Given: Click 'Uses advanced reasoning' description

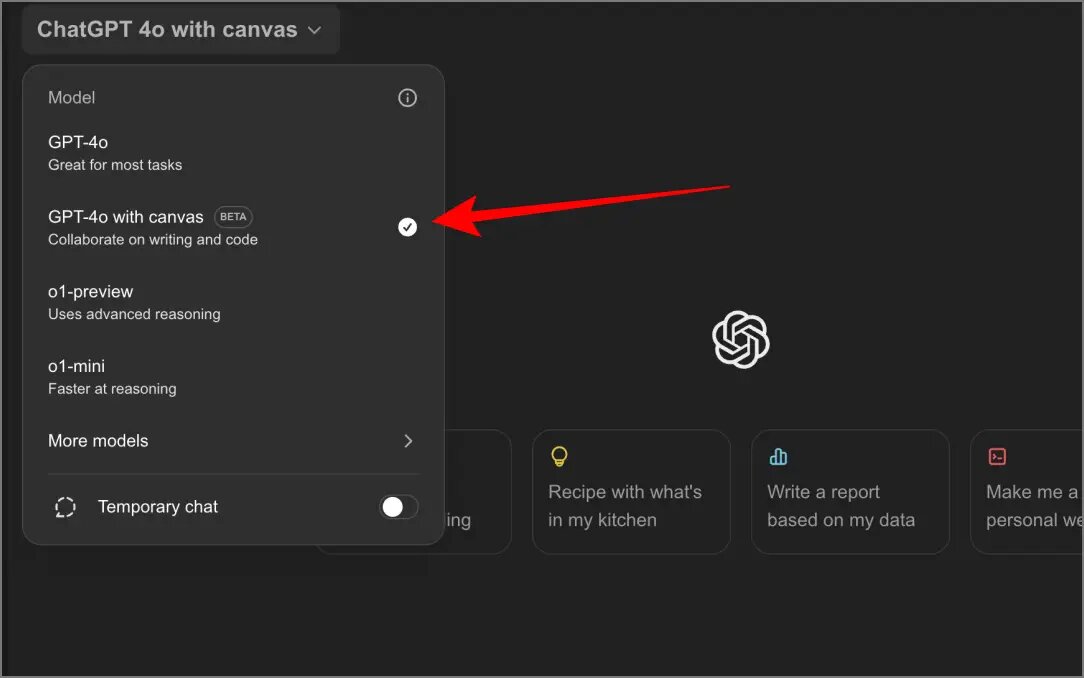Looking at the screenshot, I should (134, 314).
